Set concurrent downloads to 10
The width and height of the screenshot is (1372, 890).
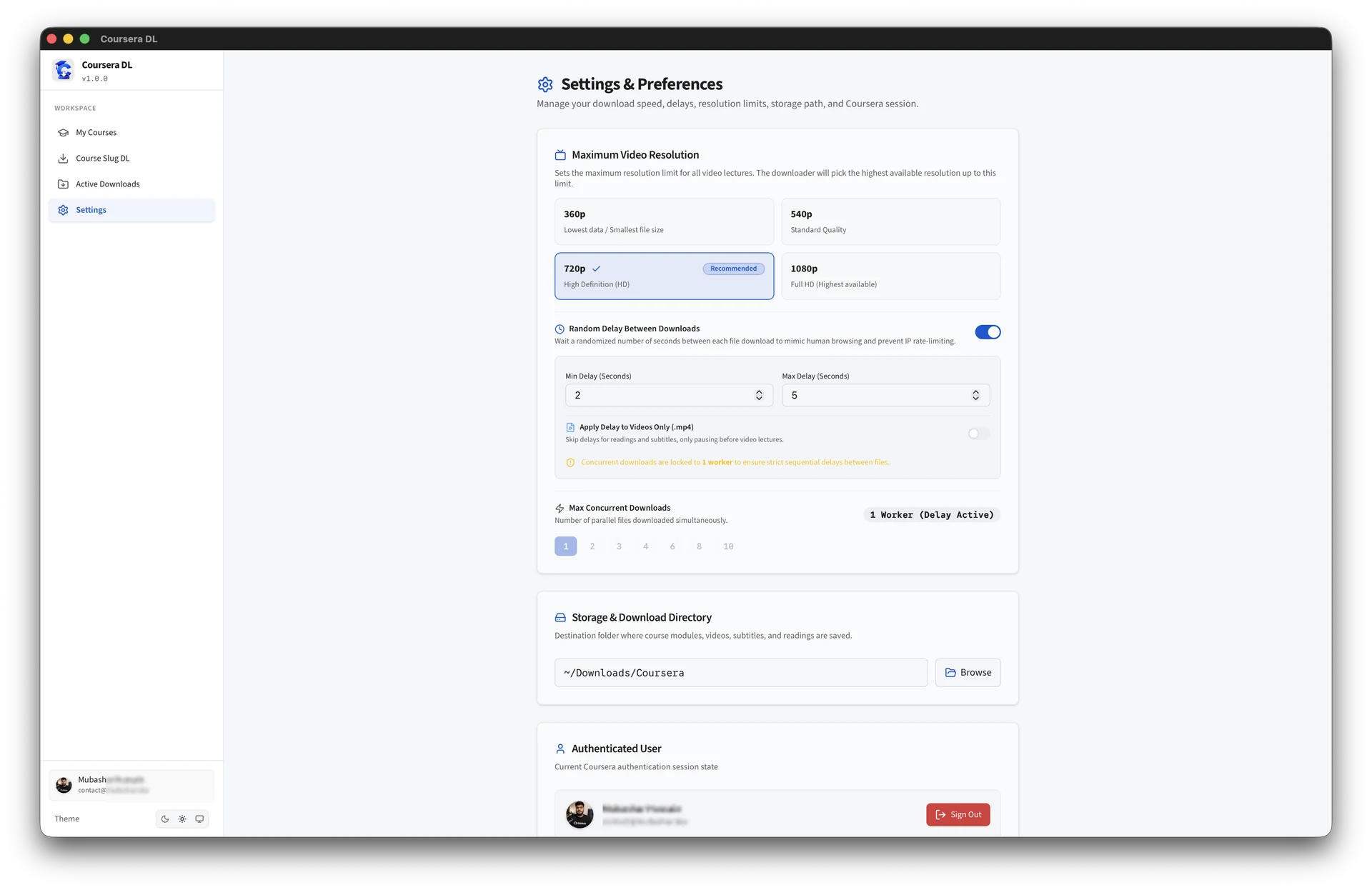[728, 546]
